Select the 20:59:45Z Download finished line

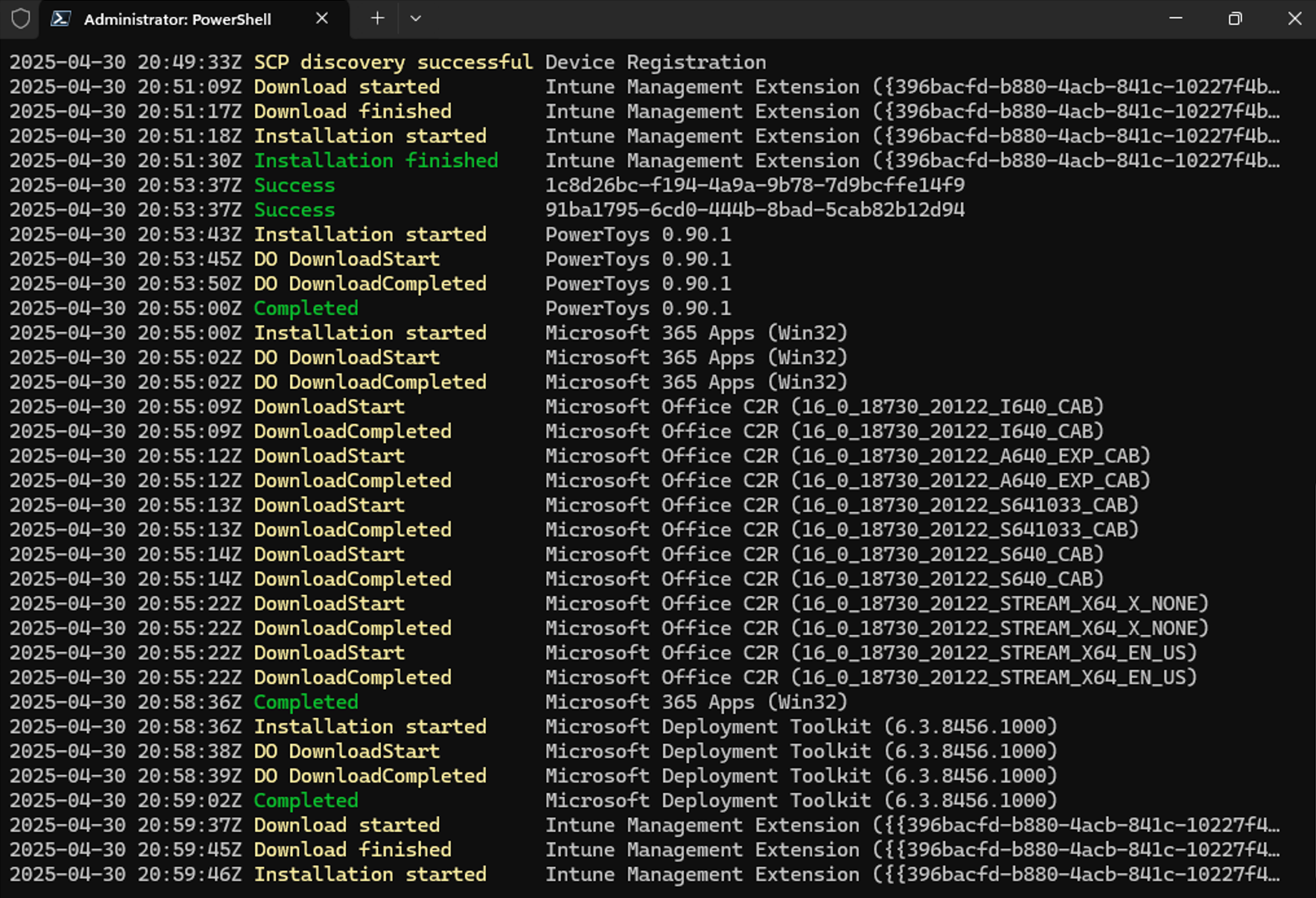[x=353, y=849]
